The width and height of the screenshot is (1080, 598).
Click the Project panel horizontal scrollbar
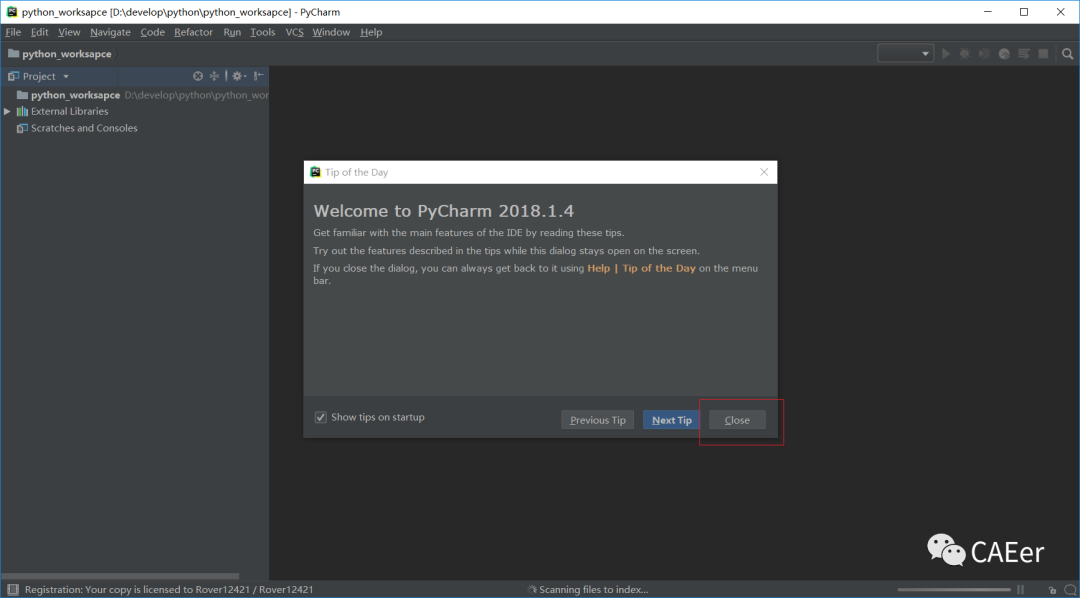[x=120, y=576]
